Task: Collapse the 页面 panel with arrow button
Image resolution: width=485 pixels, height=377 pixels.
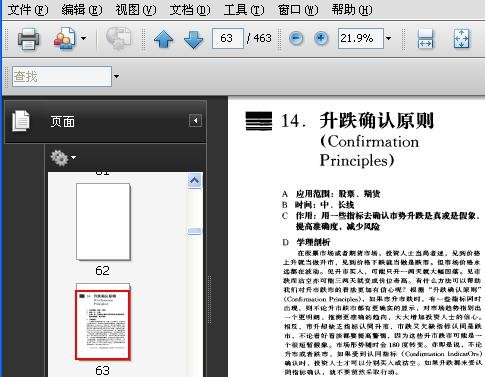Action: tap(195, 120)
